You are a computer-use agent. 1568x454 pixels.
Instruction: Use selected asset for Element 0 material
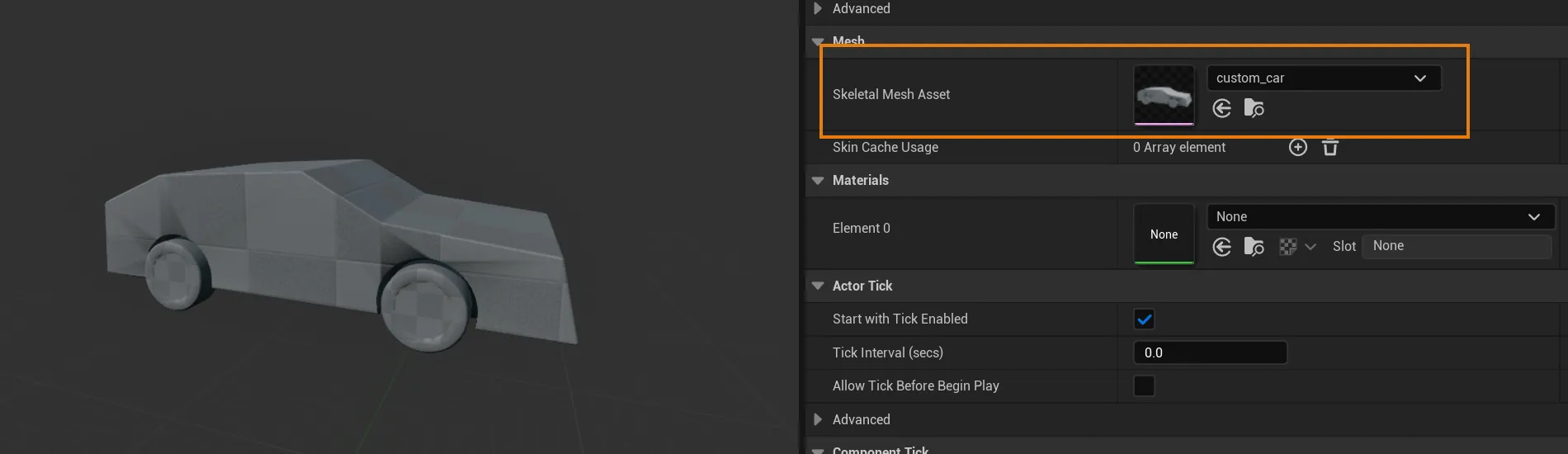(1222, 247)
